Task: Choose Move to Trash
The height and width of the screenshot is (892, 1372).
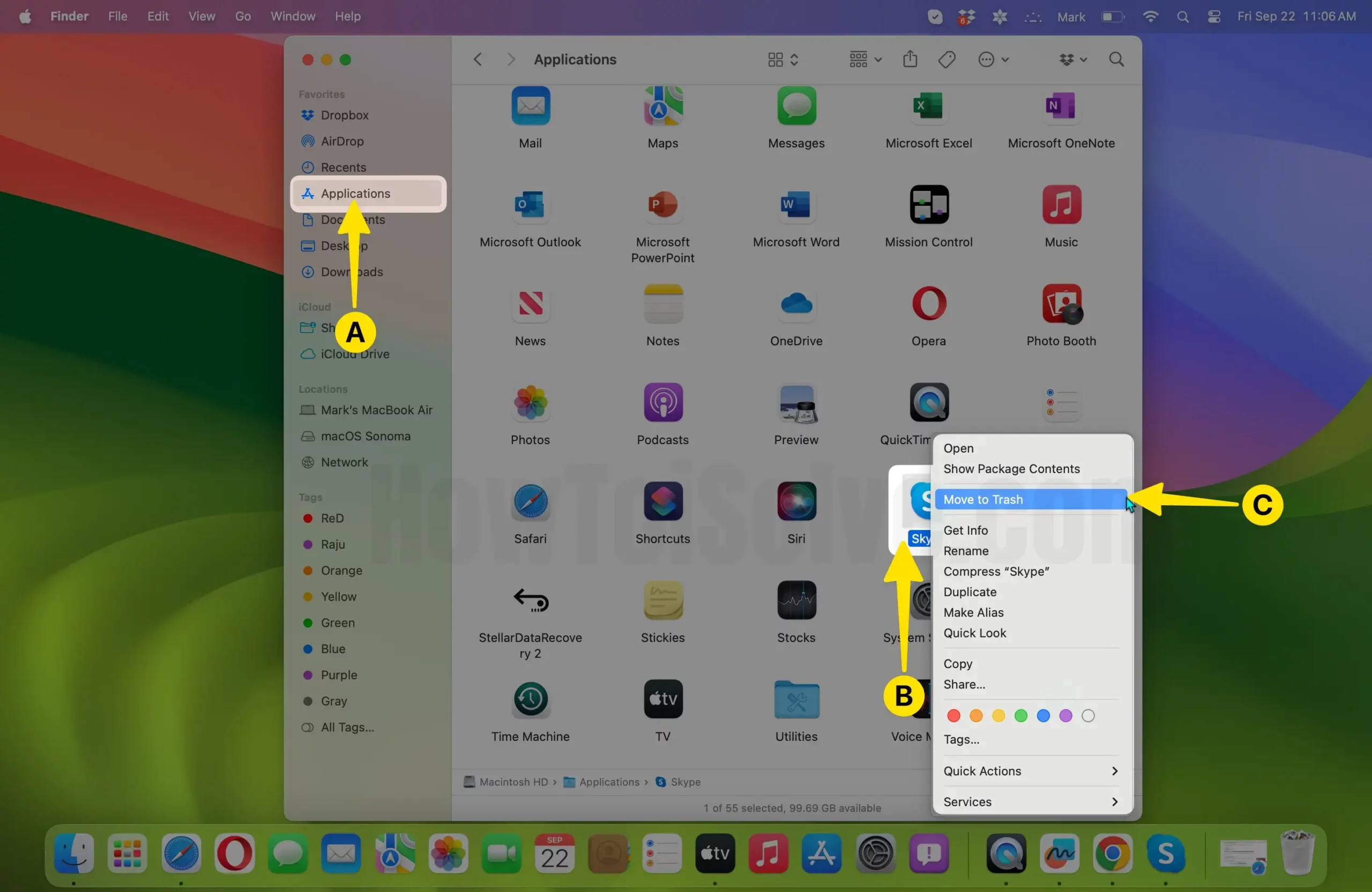Action: (x=1031, y=499)
